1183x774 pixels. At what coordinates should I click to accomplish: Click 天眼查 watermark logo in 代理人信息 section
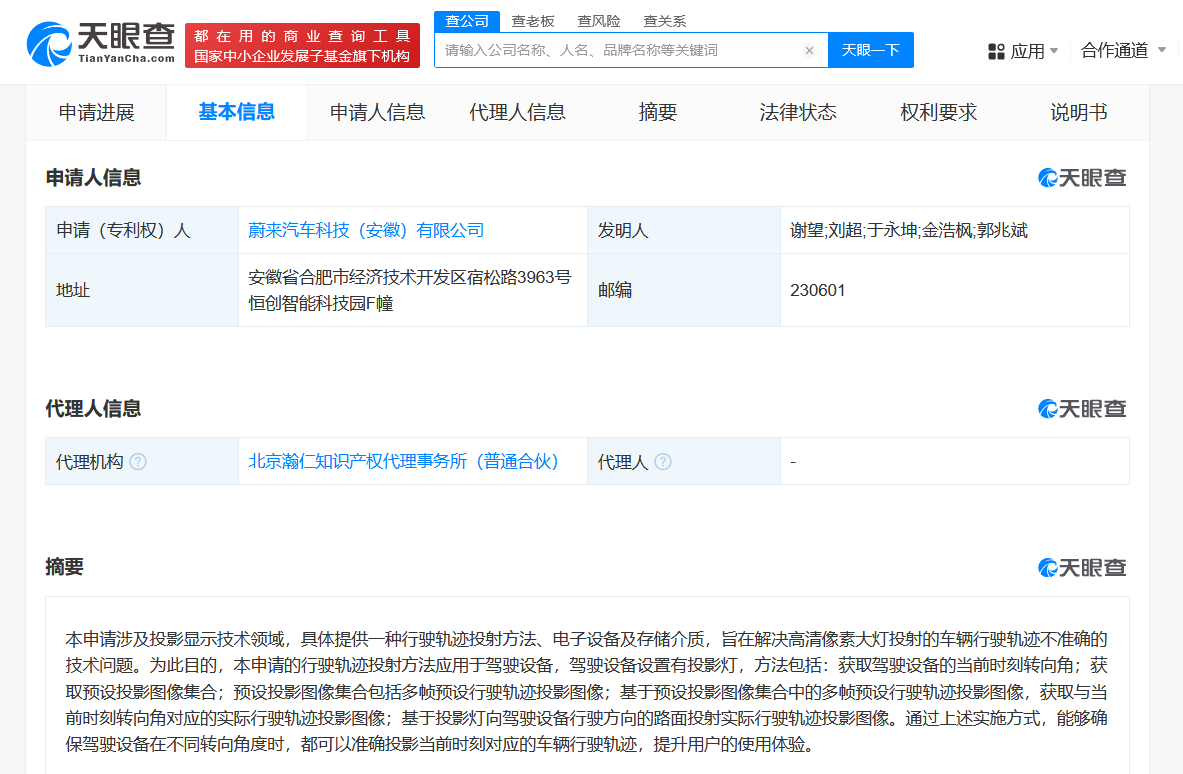(1082, 409)
